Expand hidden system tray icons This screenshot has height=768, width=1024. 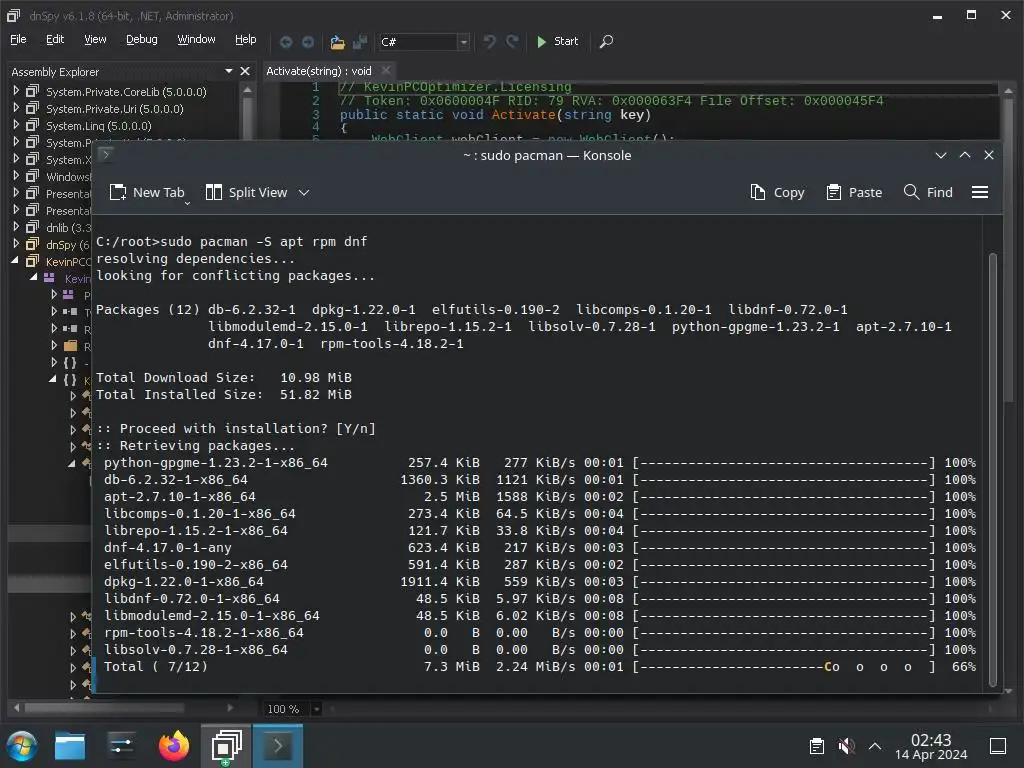point(875,746)
